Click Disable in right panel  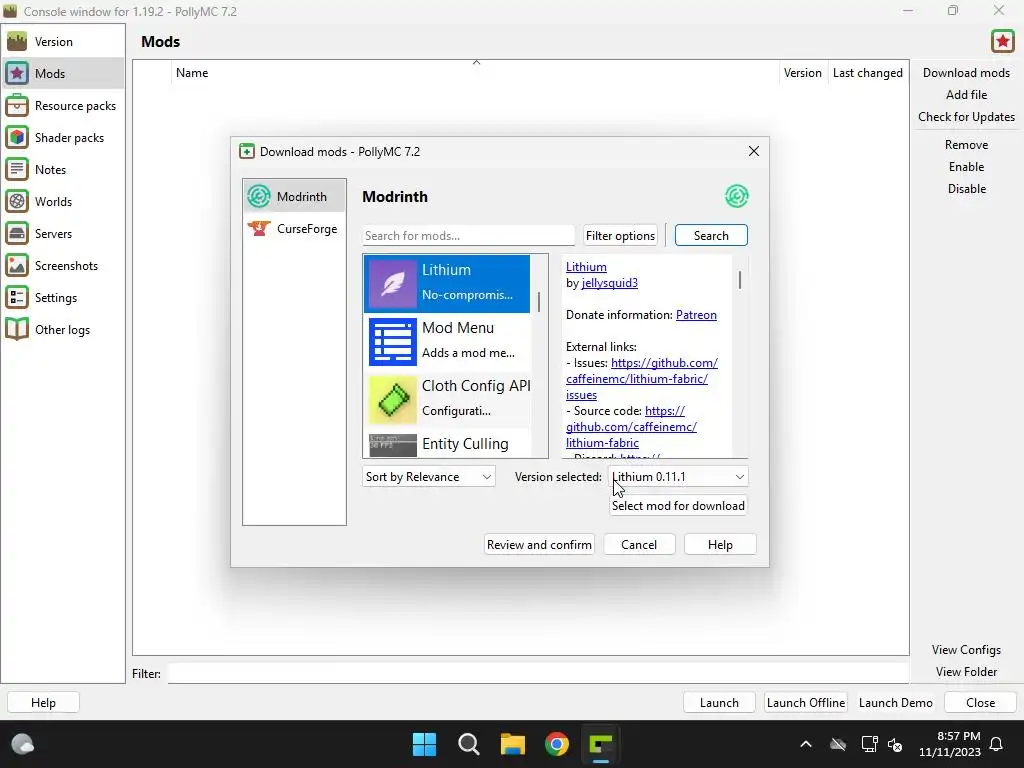966,189
